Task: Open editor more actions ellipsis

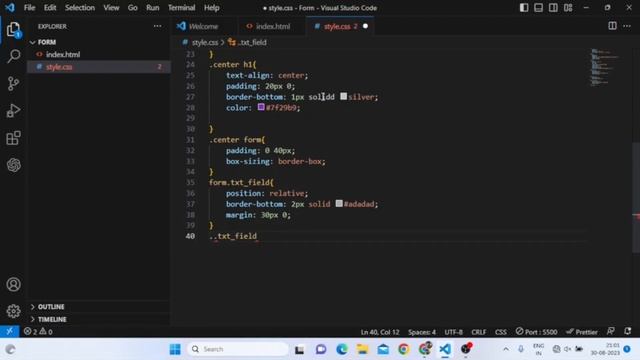Action: 627,26
